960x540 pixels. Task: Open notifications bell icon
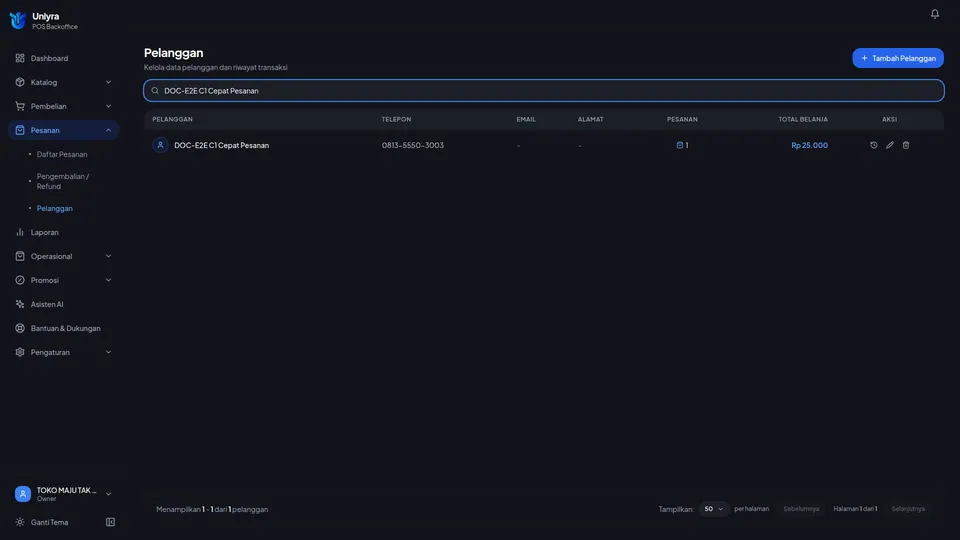[x=934, y=13]
